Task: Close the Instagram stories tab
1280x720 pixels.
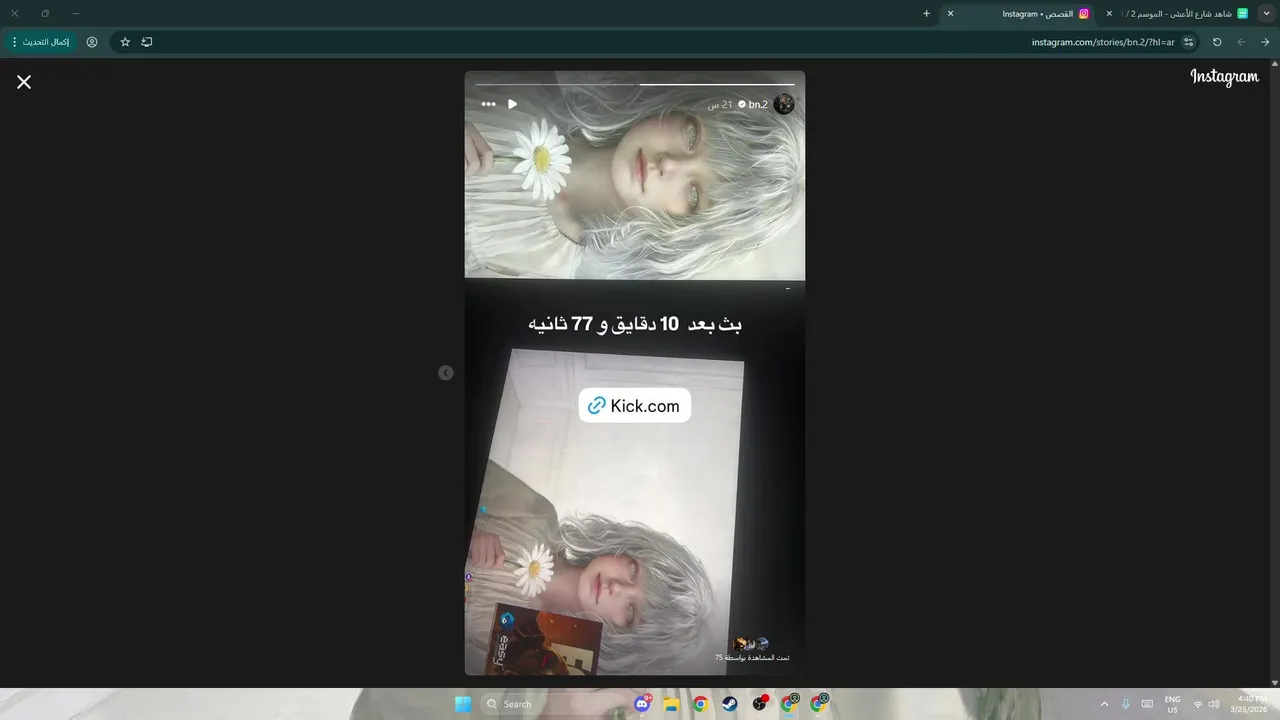Action: tap(950, 13)
